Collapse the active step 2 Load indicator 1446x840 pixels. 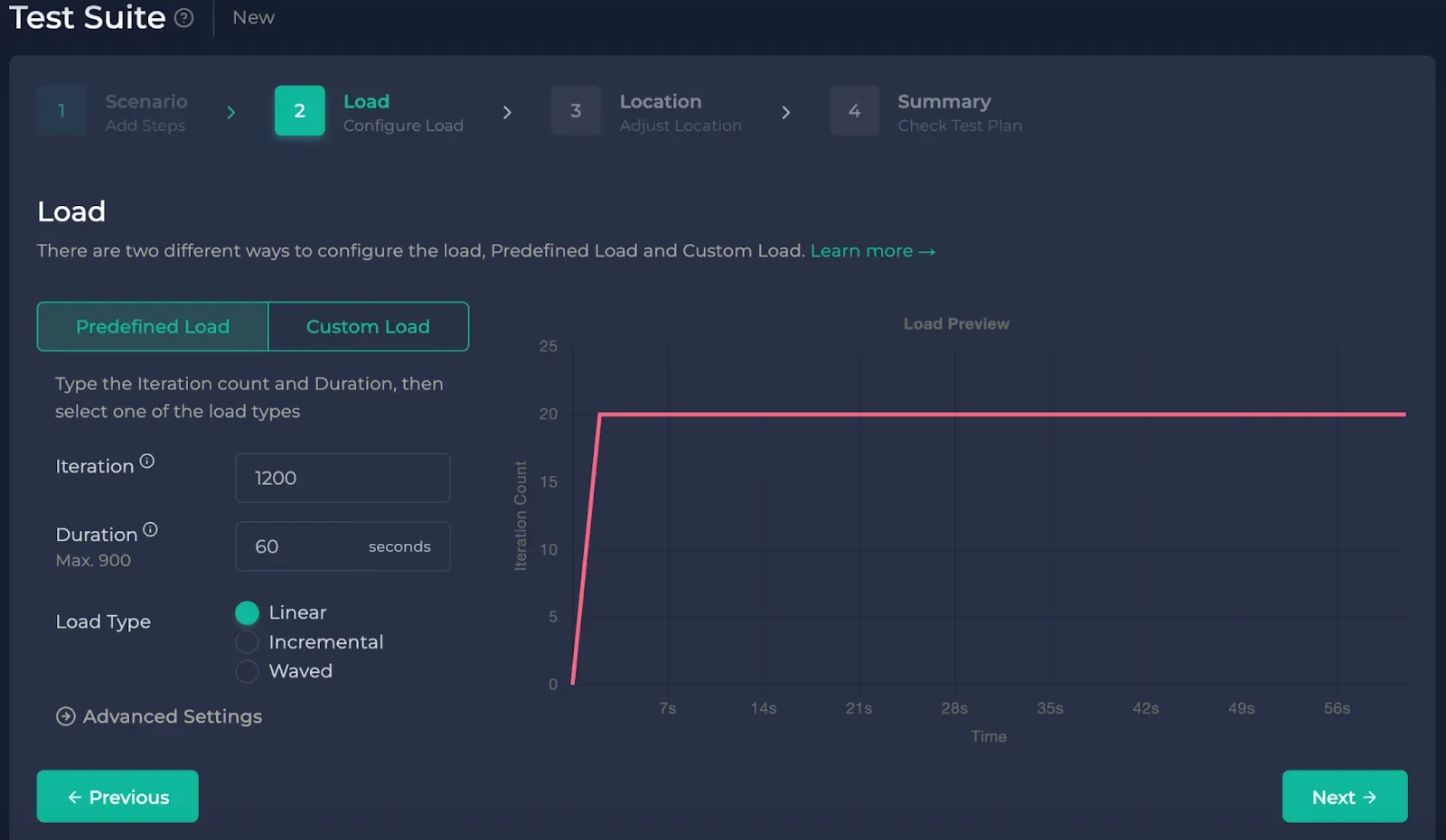click(x=298, y=110)
